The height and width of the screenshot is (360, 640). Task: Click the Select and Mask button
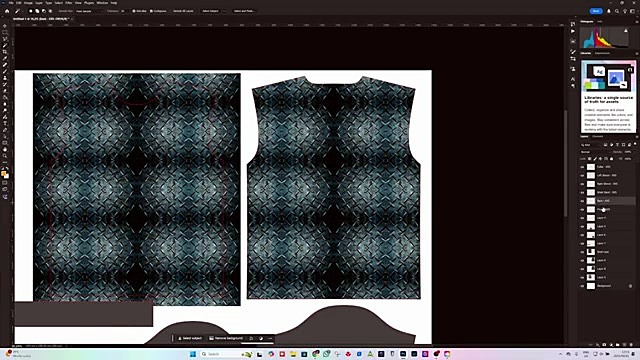[244, 11]
